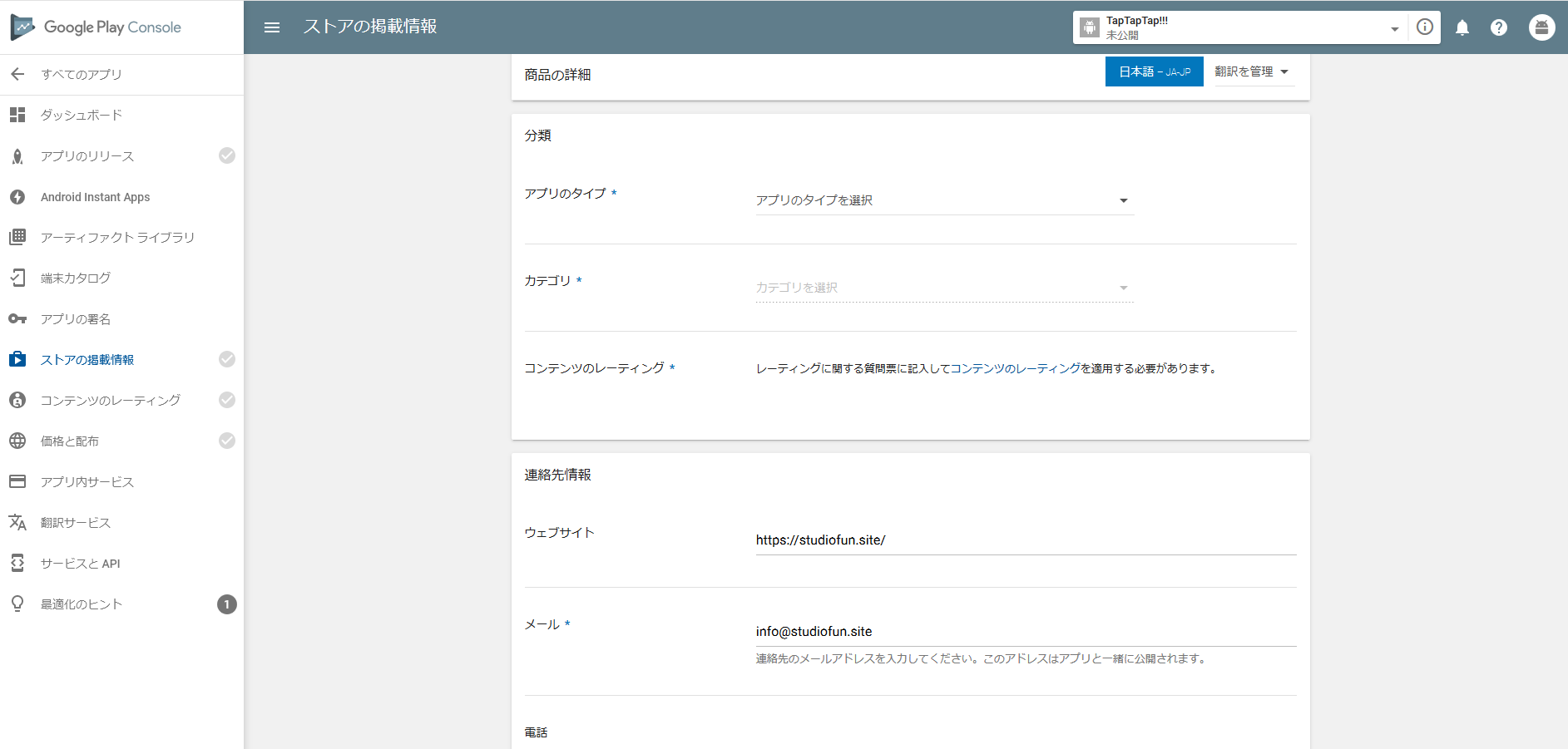This screenshot has height=749, width=1568.
Task: Open the info icon in the header
Action: pyautogui.click(x=1425, y=27)
